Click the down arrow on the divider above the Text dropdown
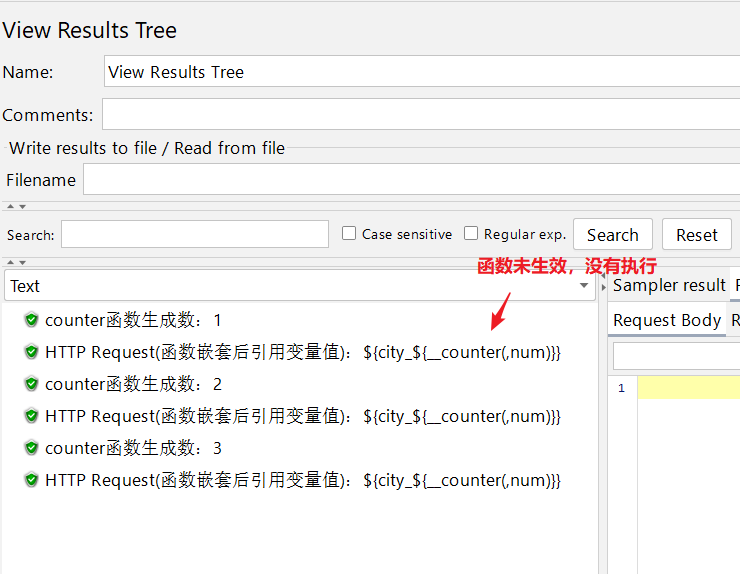This screenshot has width=740, height=574. point(21,262)
